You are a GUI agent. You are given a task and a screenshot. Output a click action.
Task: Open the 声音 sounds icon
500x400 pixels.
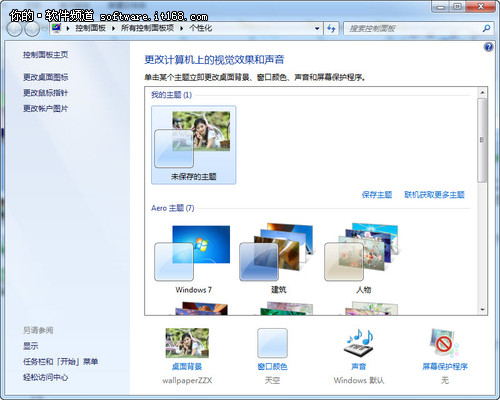tap(359, 343)
